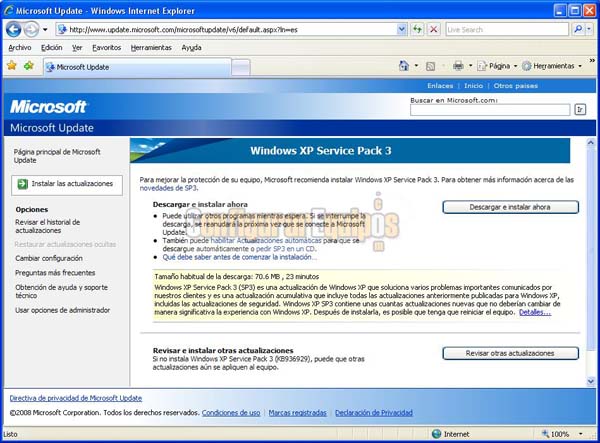This screenshot has height=443, width=600.
Task: Click the Marcas registradas link
Action: [297, 412]
